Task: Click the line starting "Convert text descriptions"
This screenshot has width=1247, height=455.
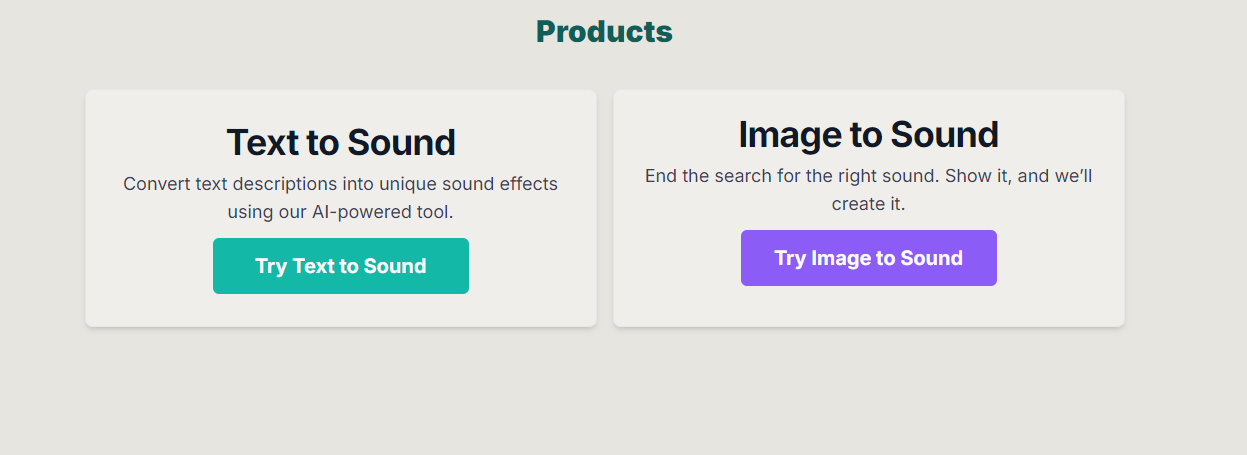Action: tap(340, 184)
